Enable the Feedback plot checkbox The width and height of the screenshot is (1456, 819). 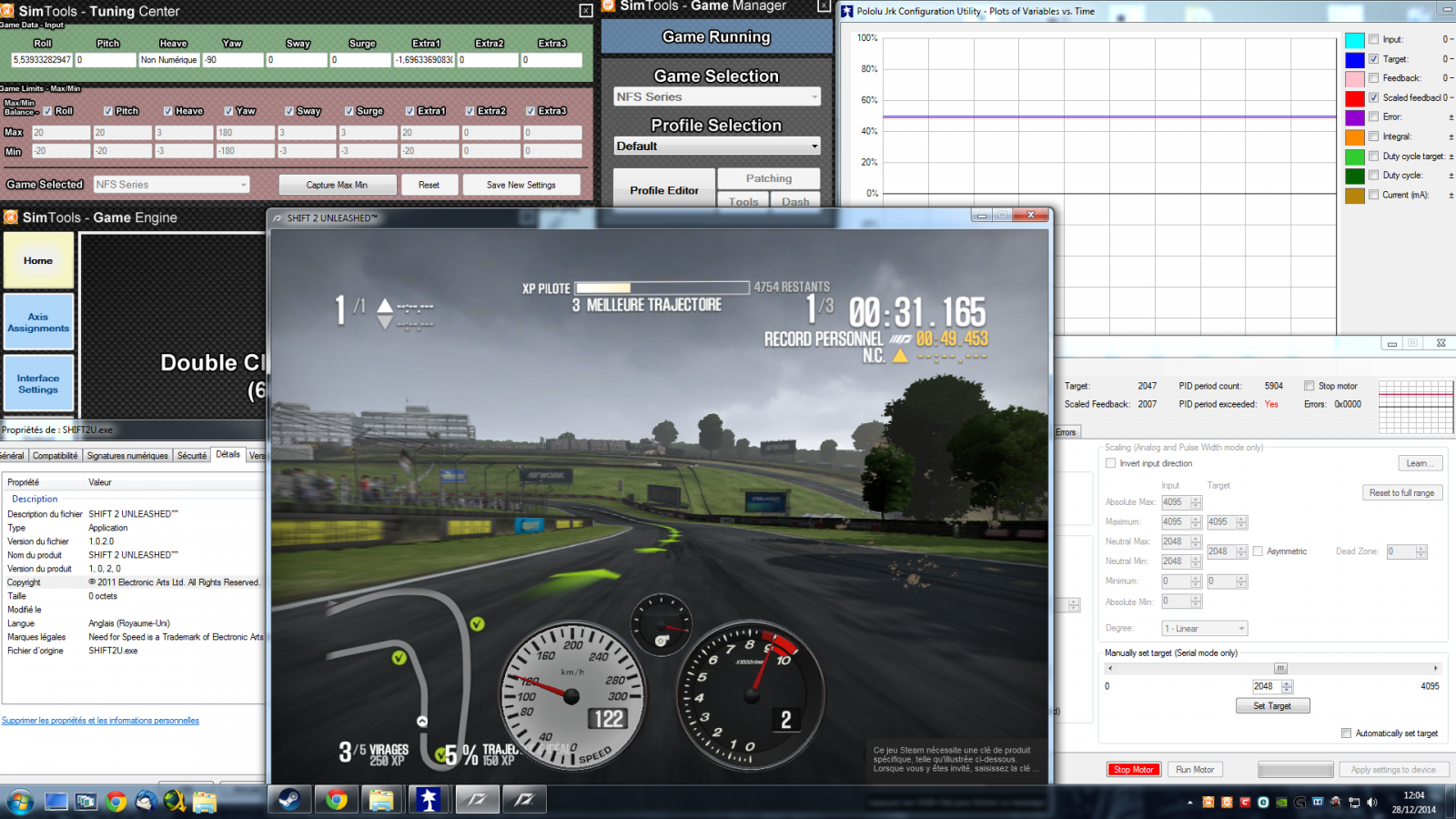tap(1374, 78)
